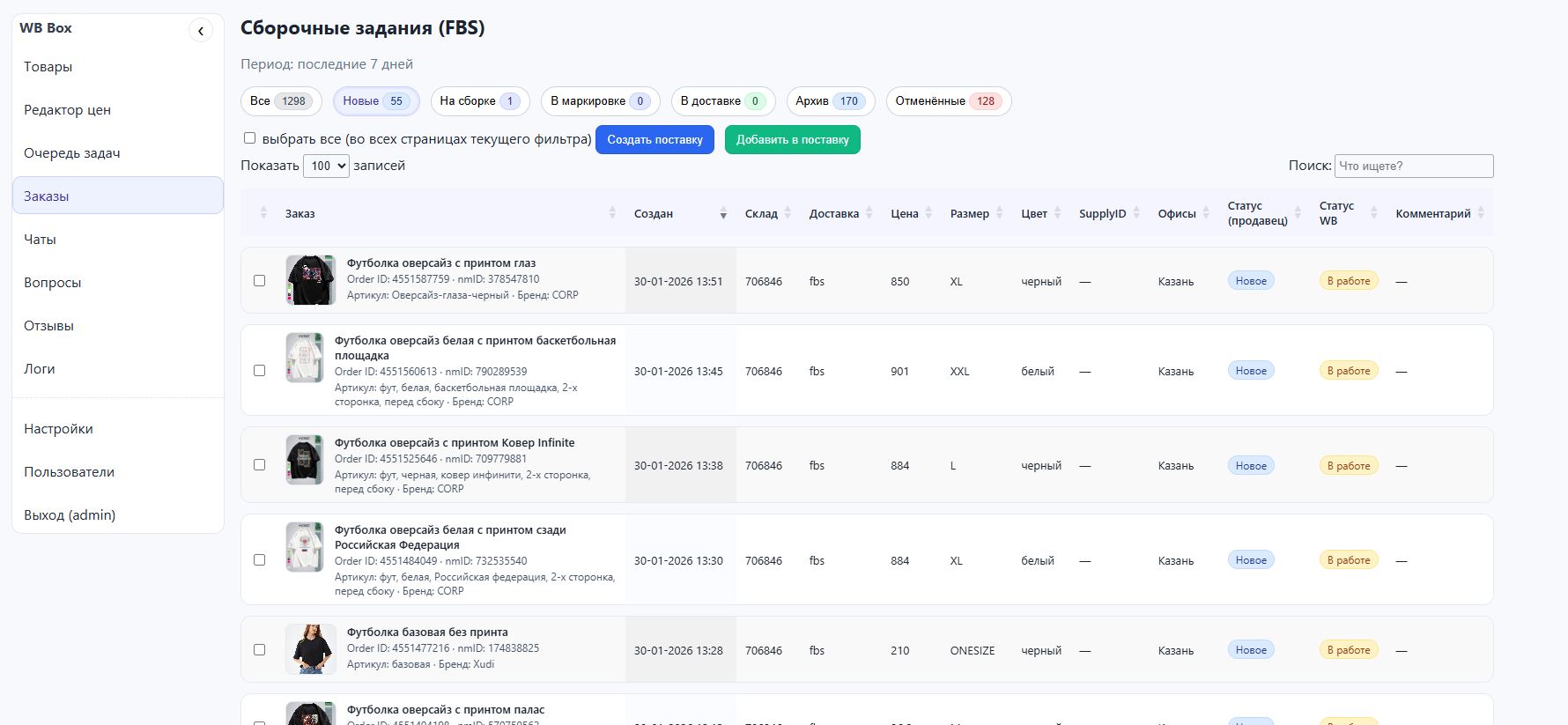The width and height of the screenshot is (1568, 725).
Task: Click the blue 'Создать поставку' button
Action: pos(655,140)
